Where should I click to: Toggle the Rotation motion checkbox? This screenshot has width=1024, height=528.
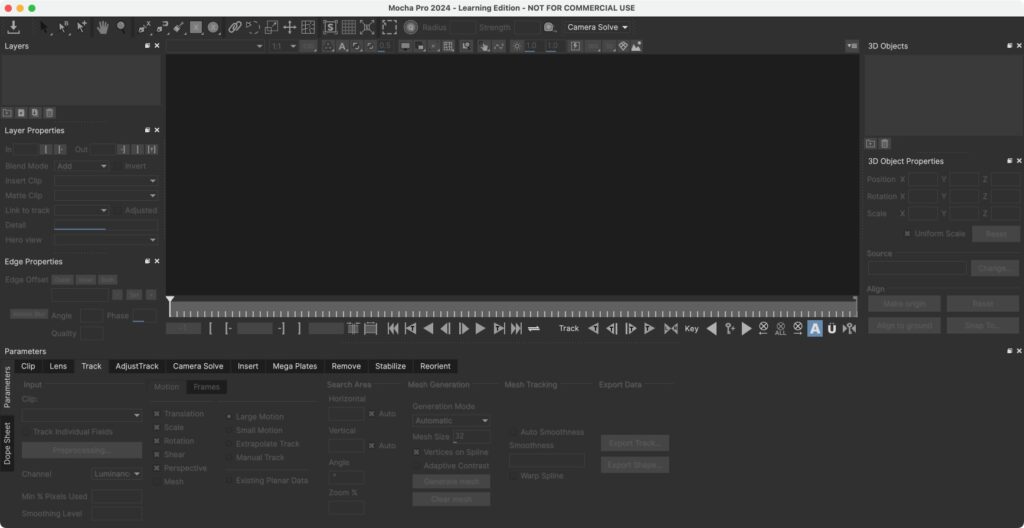pyautogui.click(x=157, y=441)
